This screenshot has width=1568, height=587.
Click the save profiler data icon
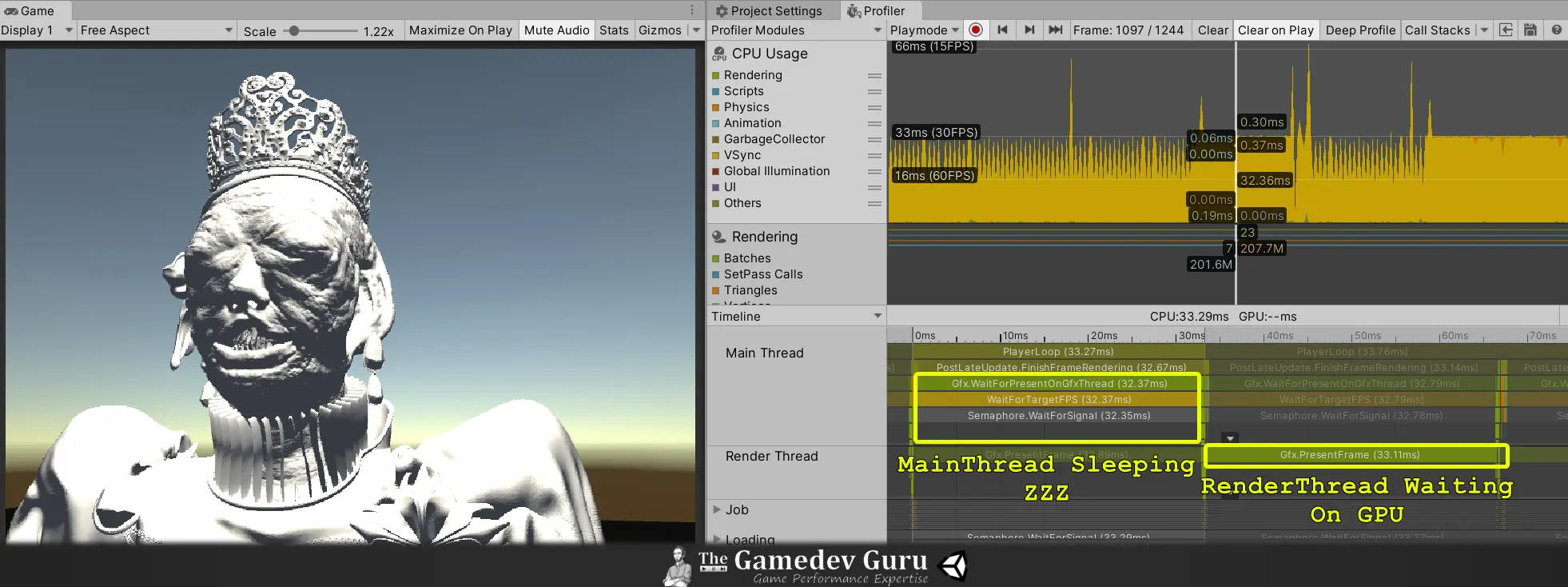point(1530,30)
